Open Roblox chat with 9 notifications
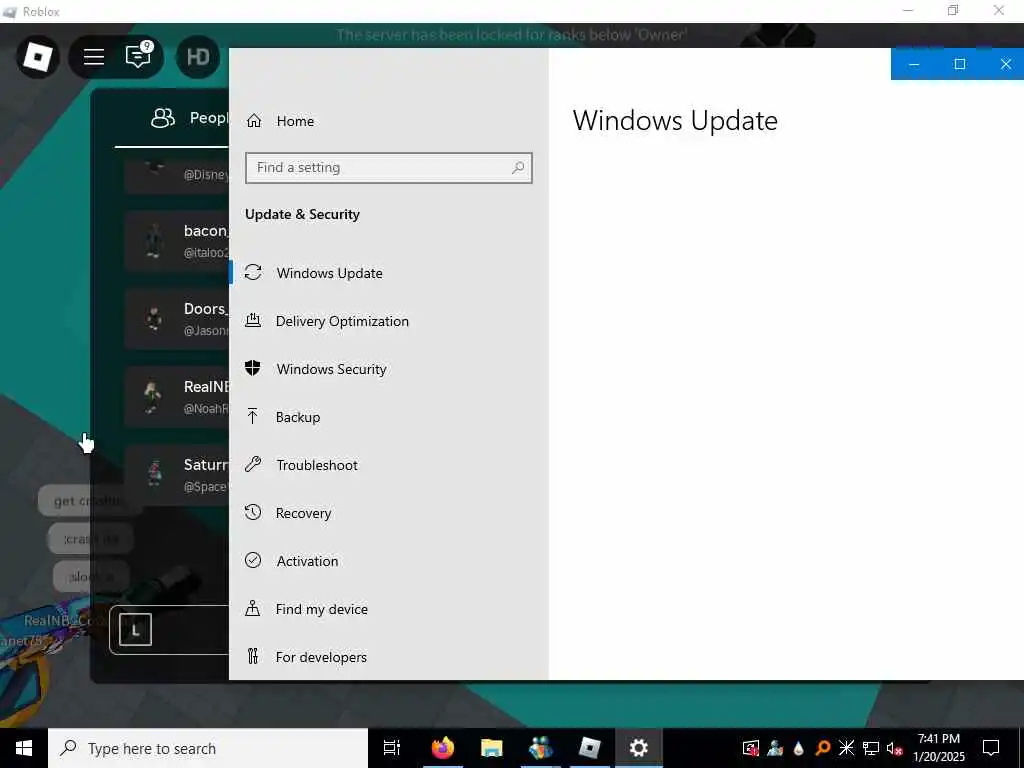Viewport: 1024px width, 768px height. 138,56
